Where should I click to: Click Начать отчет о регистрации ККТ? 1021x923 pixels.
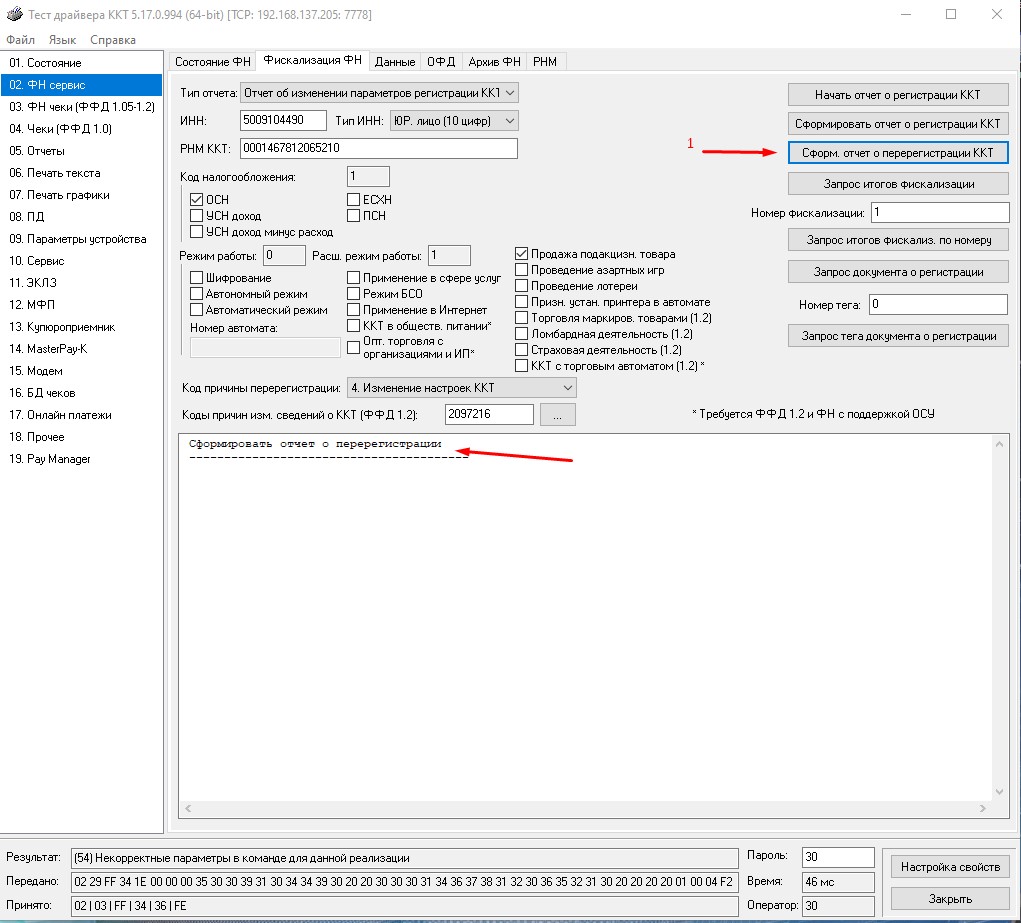pyautogui.click(x=898, y=95)
